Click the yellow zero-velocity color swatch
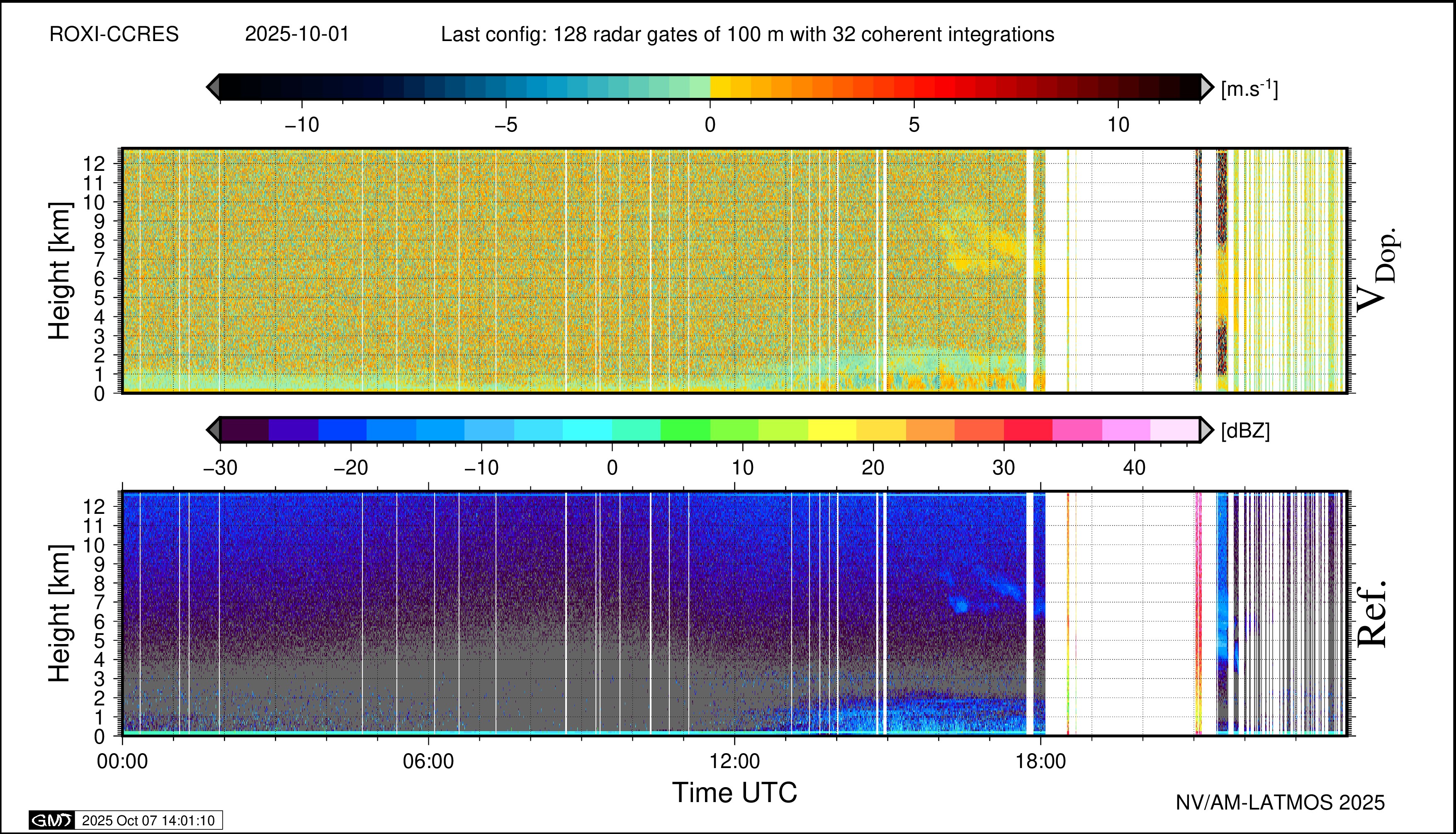 click(721, 87)
